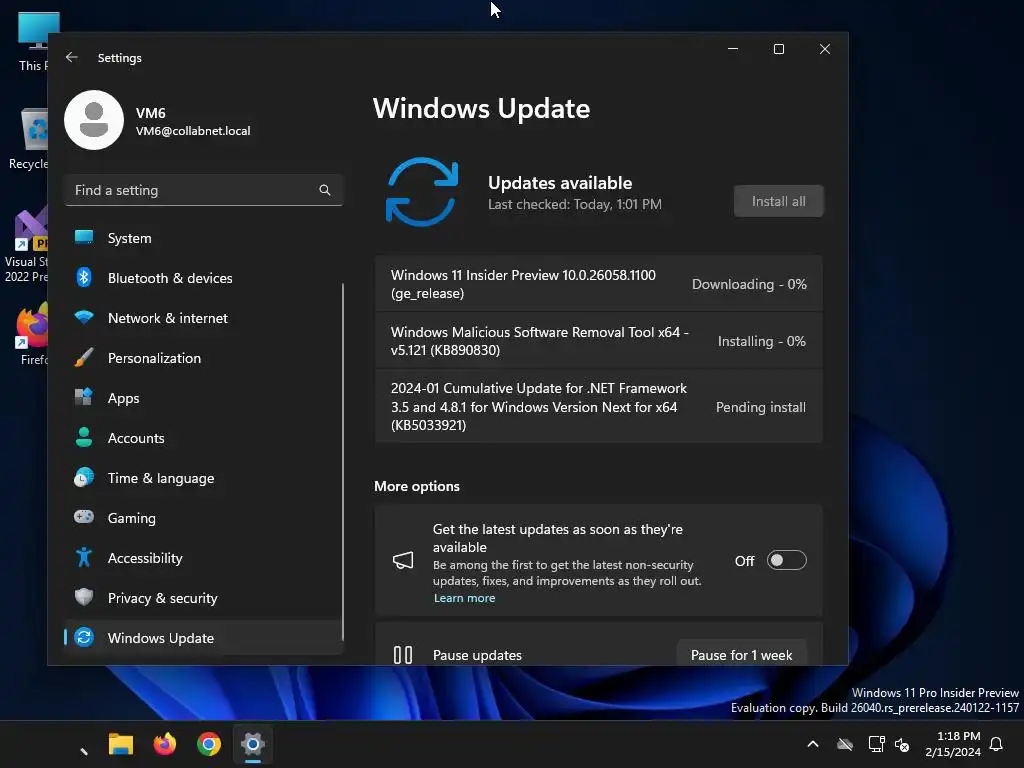
Task: Maximize the Settings window
Action: [x=778, y=49]
